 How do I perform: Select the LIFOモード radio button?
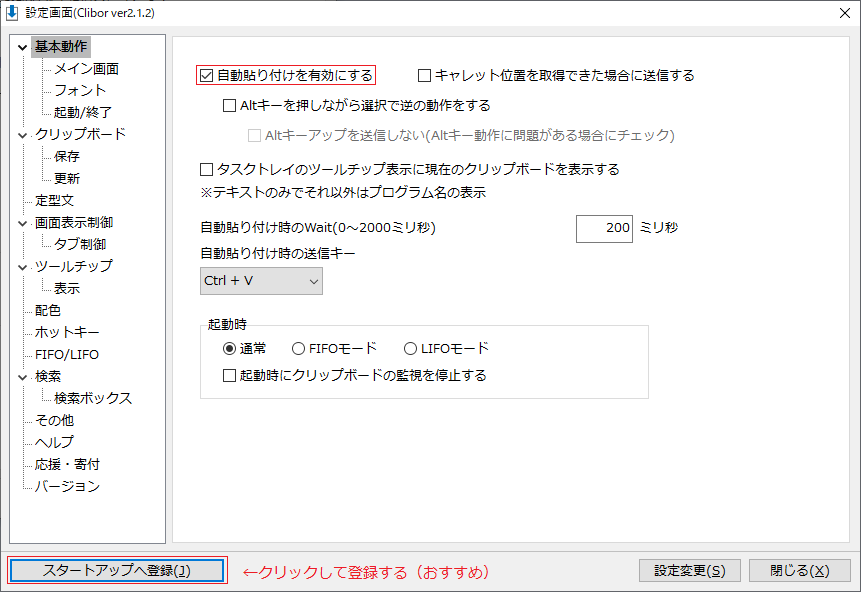pos(410,349)
